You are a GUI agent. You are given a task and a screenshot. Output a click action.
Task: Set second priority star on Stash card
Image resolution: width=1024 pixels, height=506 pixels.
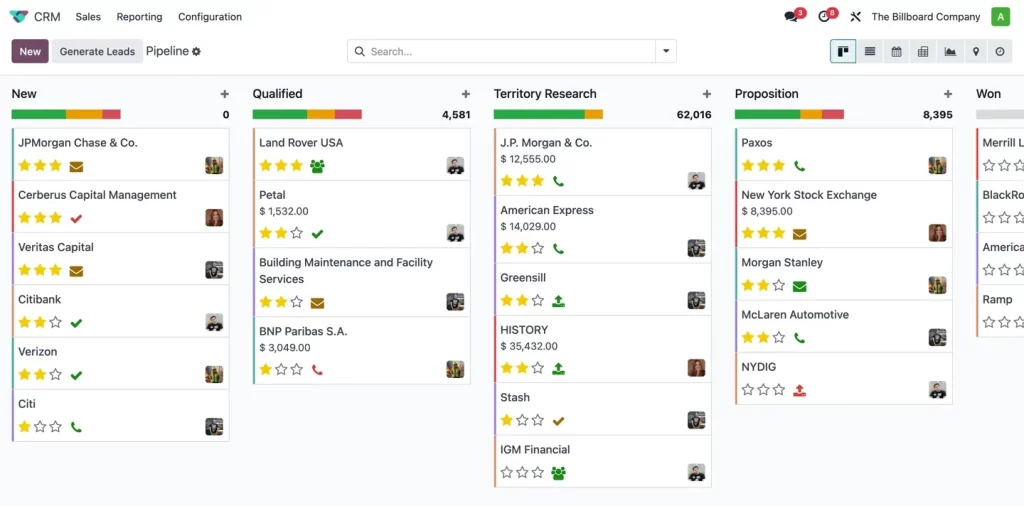pos(522,420)
